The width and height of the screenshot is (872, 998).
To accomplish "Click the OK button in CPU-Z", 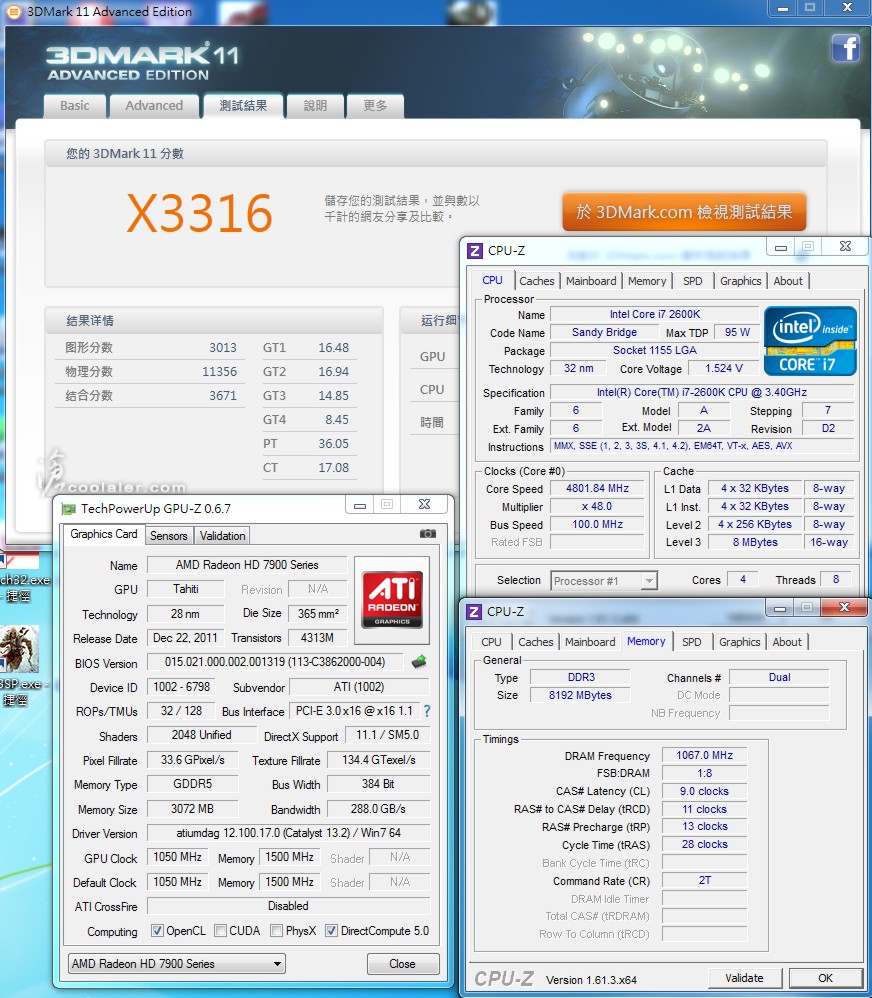I will pyautogui.click(x=826, y=978).
